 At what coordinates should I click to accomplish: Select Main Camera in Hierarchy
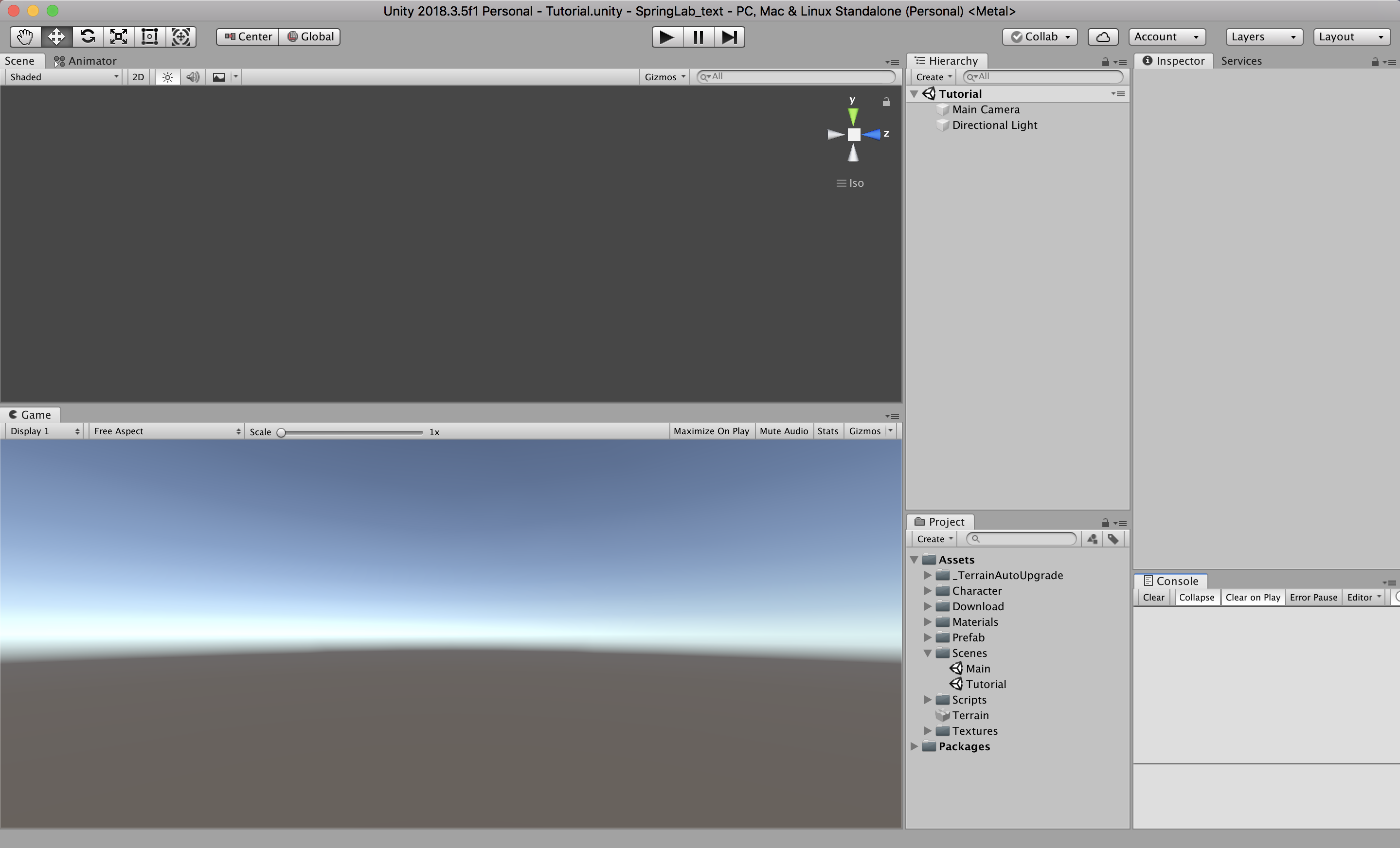click(985, 109)
